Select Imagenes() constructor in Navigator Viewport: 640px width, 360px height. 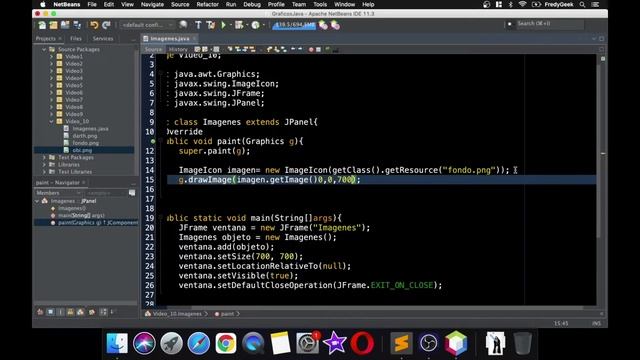click(72, 208)
